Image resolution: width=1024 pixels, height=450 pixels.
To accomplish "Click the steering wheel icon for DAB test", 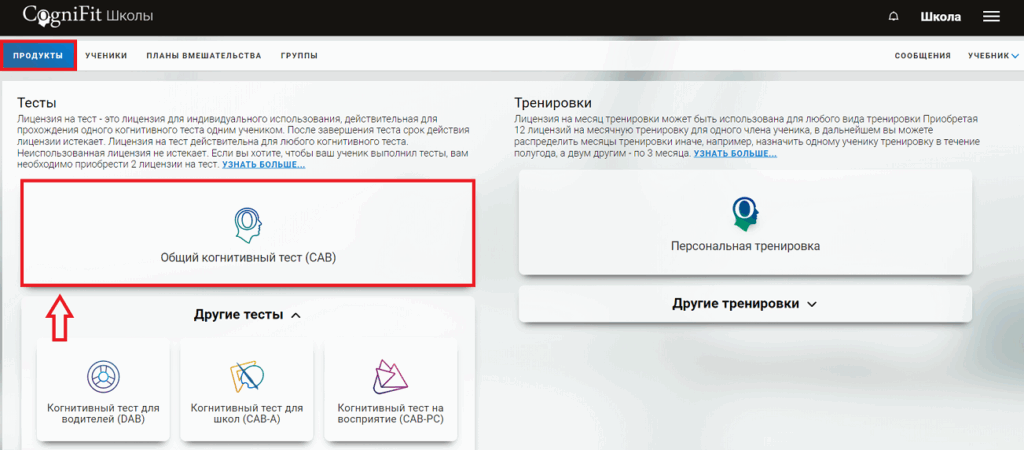I will (x=103, y=376).
